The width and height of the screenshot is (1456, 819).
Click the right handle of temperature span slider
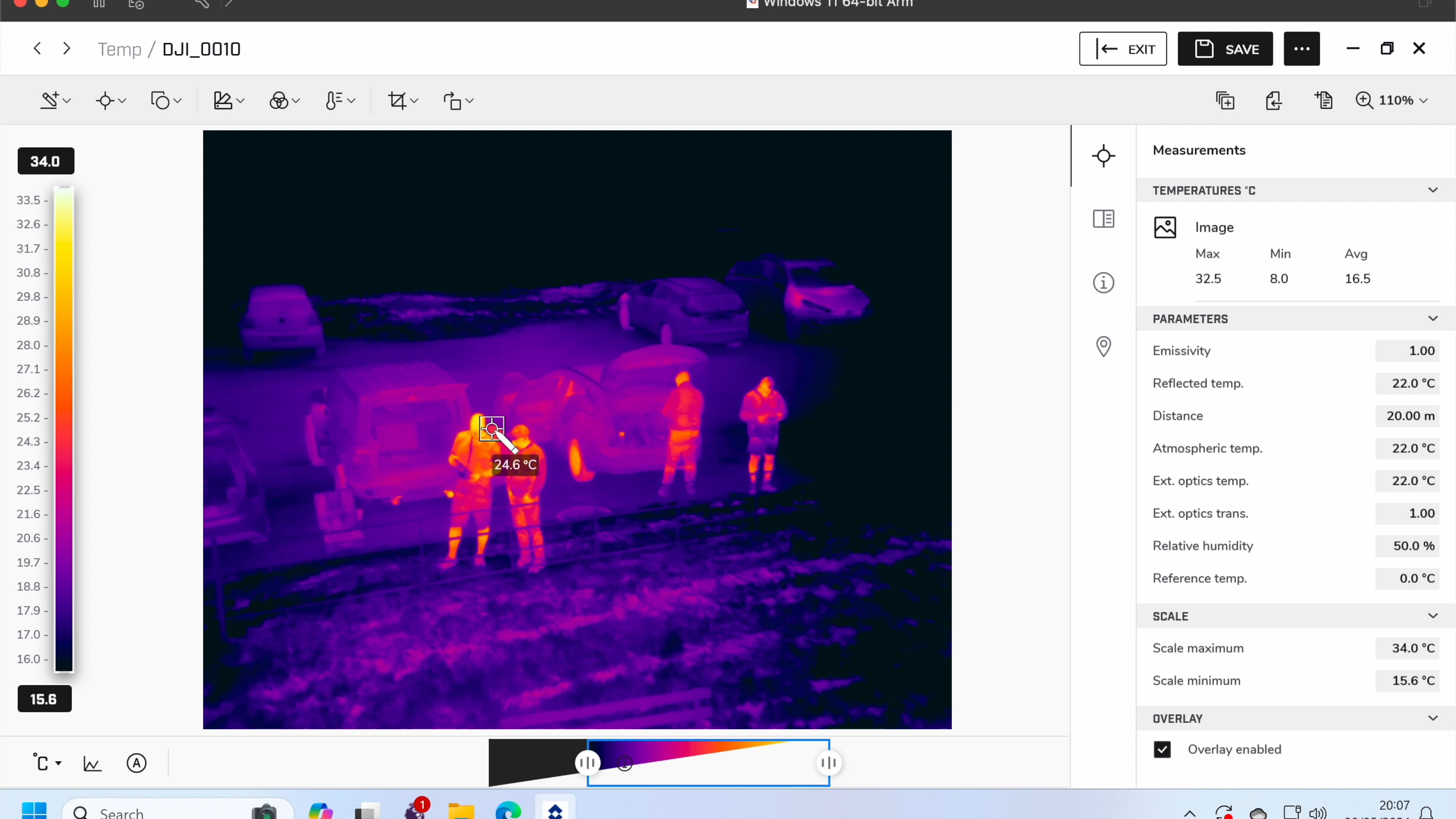[828, 763]
